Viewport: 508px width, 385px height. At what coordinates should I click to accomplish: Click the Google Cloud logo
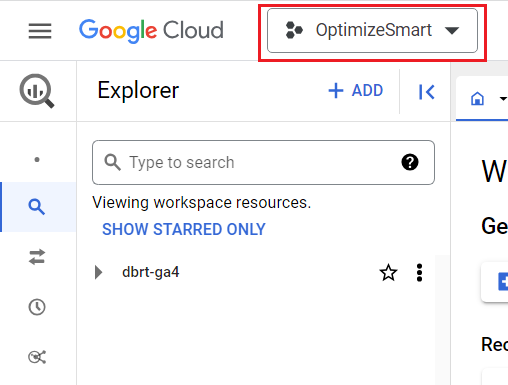click(151, 31)
